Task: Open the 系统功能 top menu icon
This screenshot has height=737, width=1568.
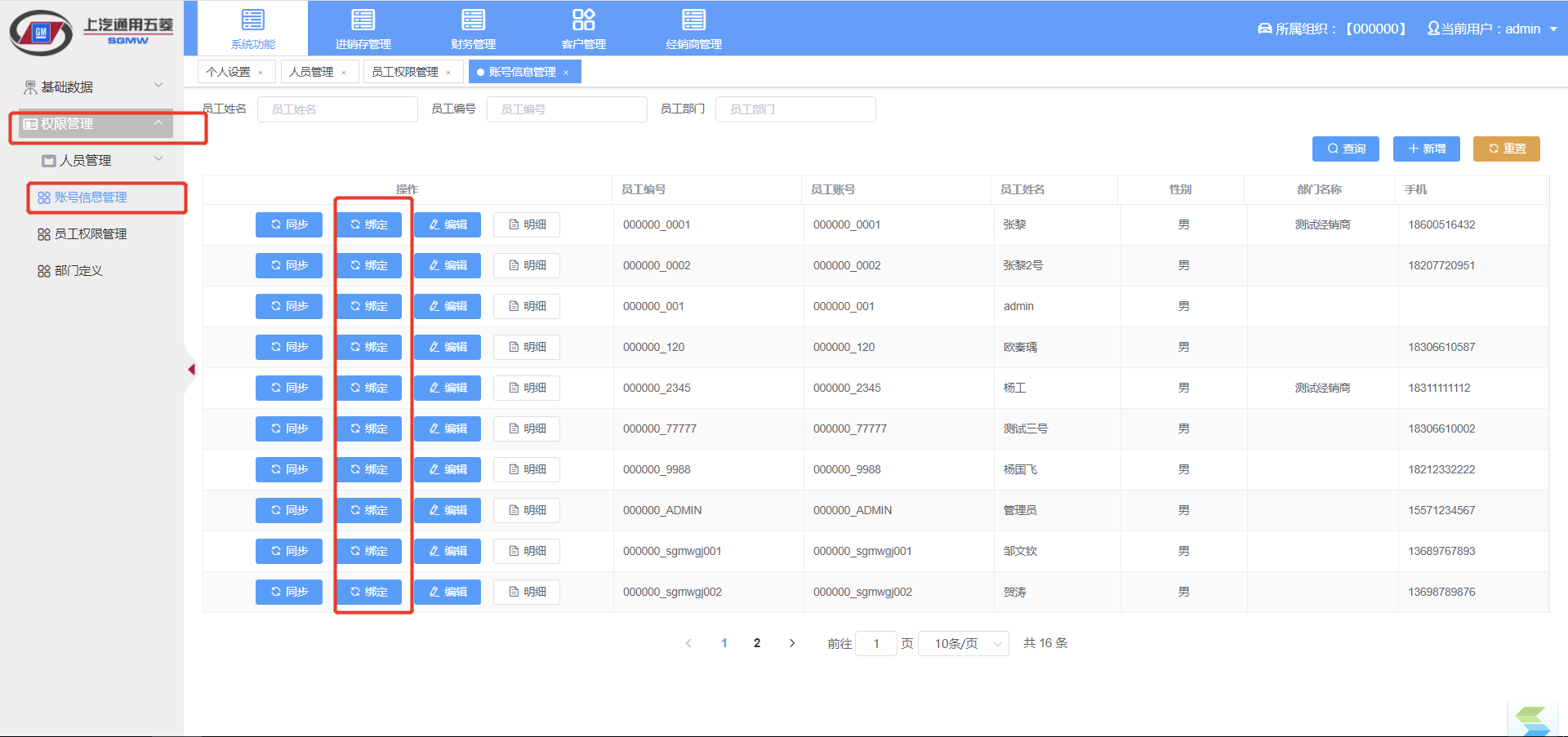Action: 253,20
